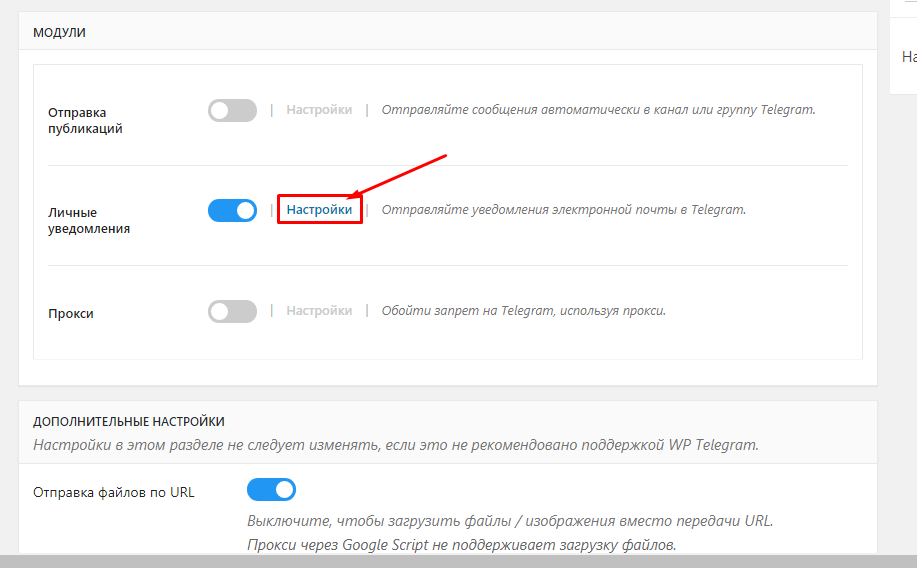Disable the Личные уведомления toggle

(x=232, y=211)
